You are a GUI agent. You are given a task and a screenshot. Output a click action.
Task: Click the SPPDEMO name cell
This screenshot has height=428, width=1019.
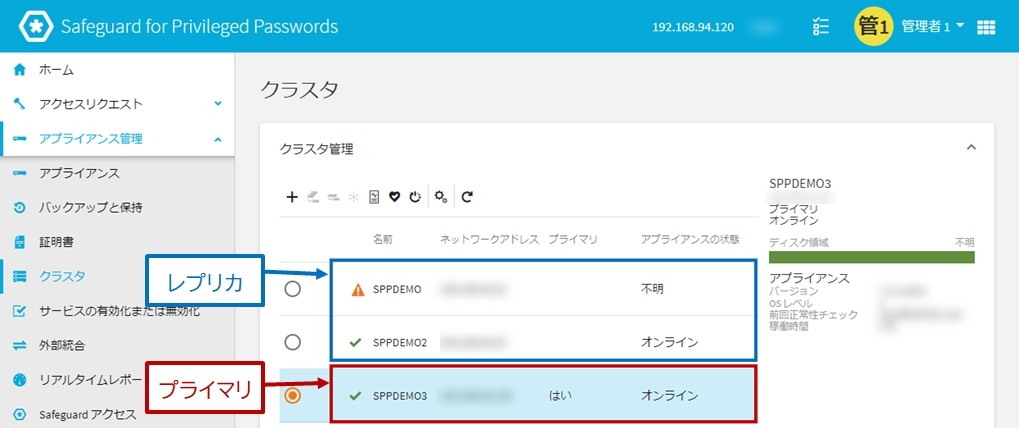pos(397,290)
